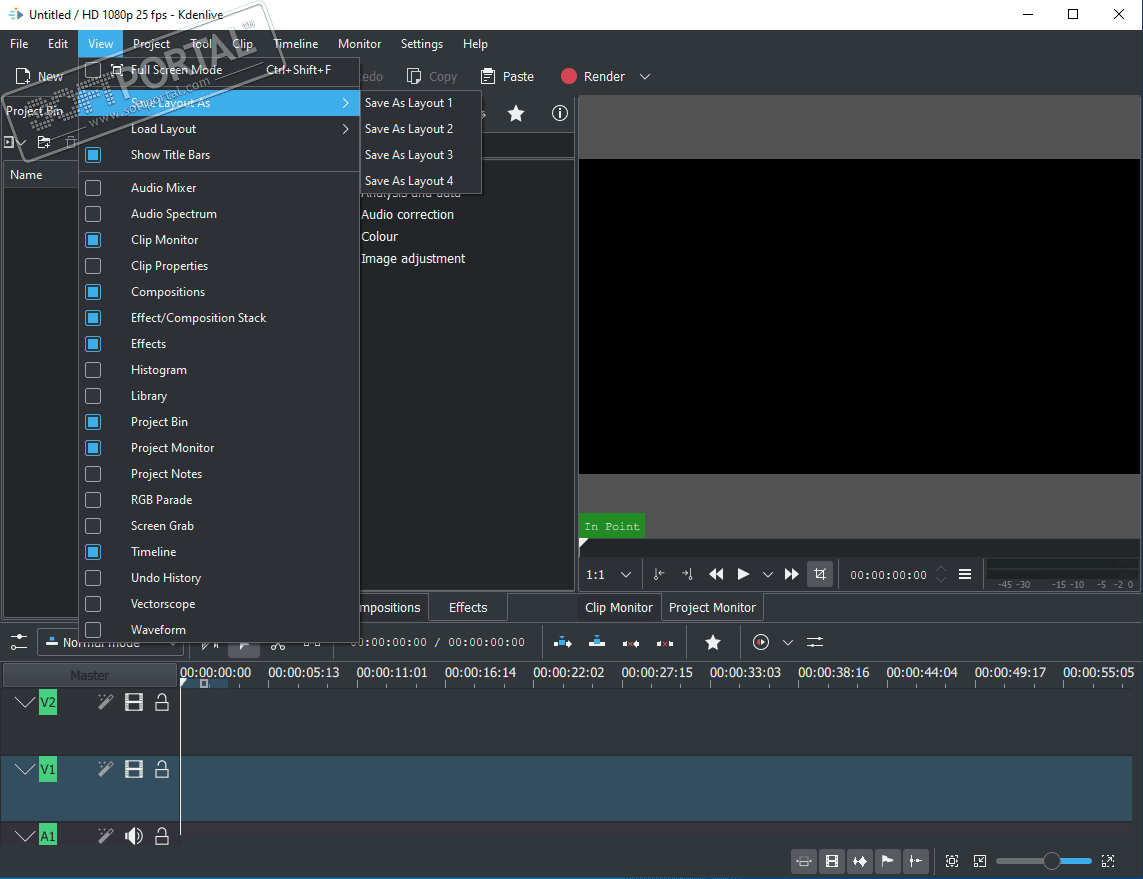Screen dimensions: 1143x879
Task: Hide video of track V2
Action: click(x=134, y=702)
